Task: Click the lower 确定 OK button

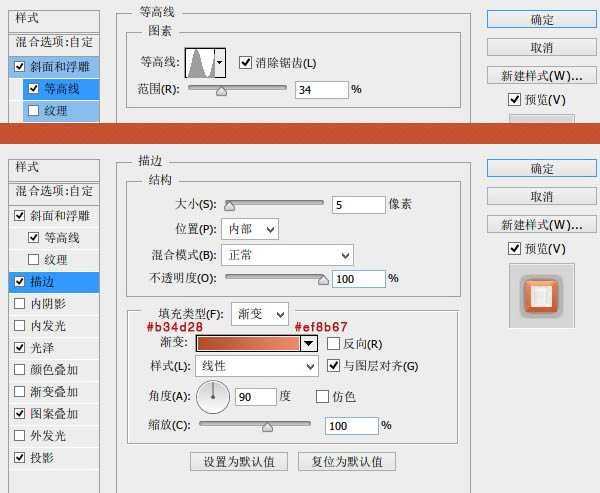Action: pos(541,169)
